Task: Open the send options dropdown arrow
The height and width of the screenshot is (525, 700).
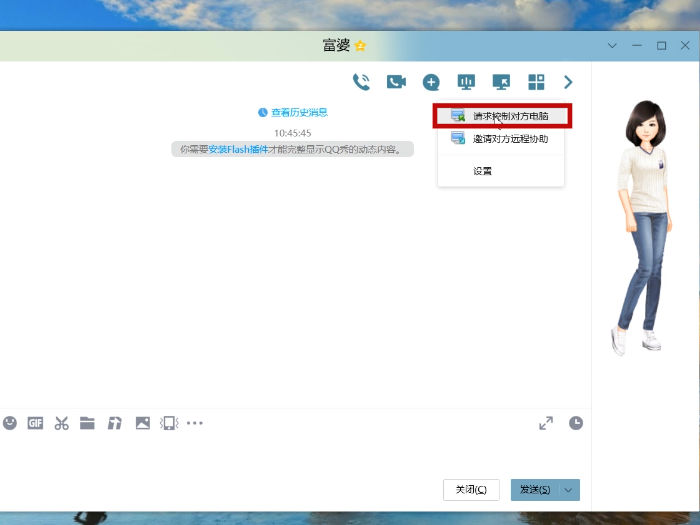Action: pos(568,490)
